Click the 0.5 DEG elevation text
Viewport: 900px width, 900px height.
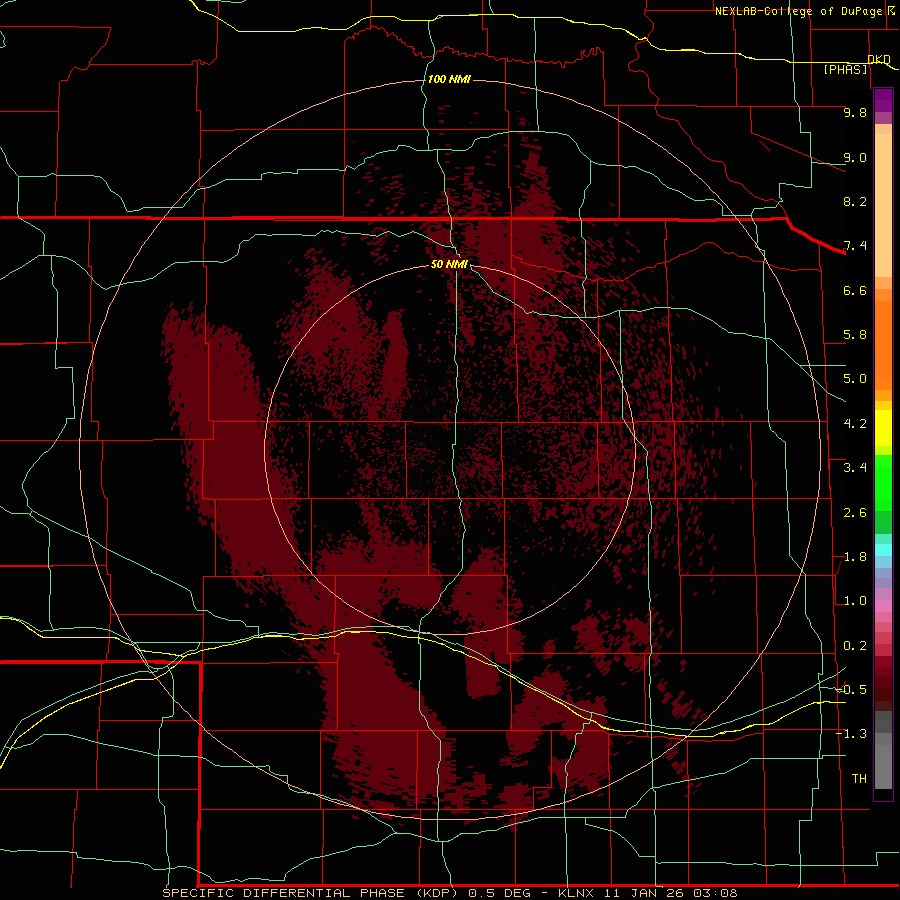[x=500, y=893]
